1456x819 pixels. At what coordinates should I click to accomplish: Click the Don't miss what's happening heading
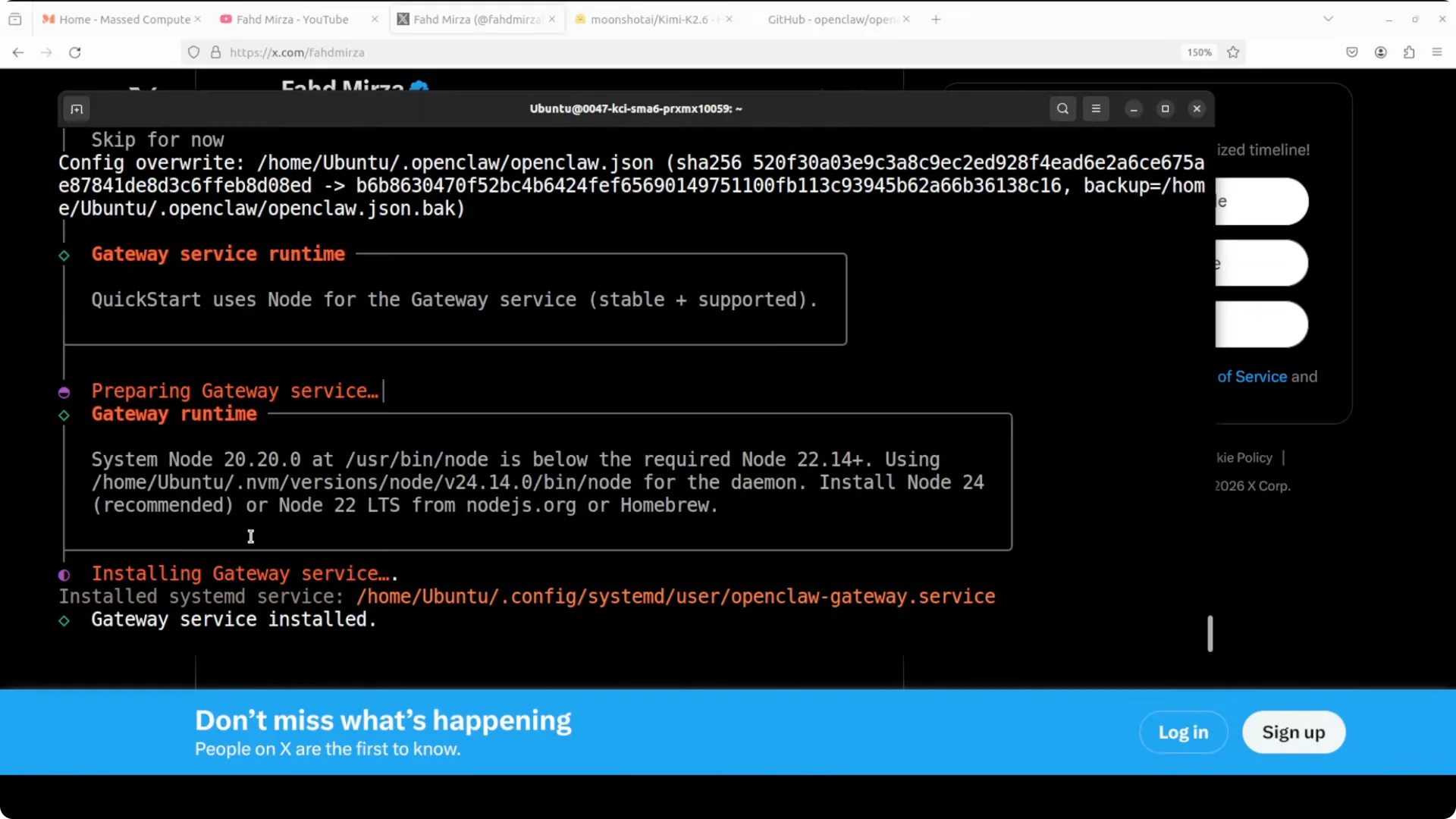click(383, 720)
